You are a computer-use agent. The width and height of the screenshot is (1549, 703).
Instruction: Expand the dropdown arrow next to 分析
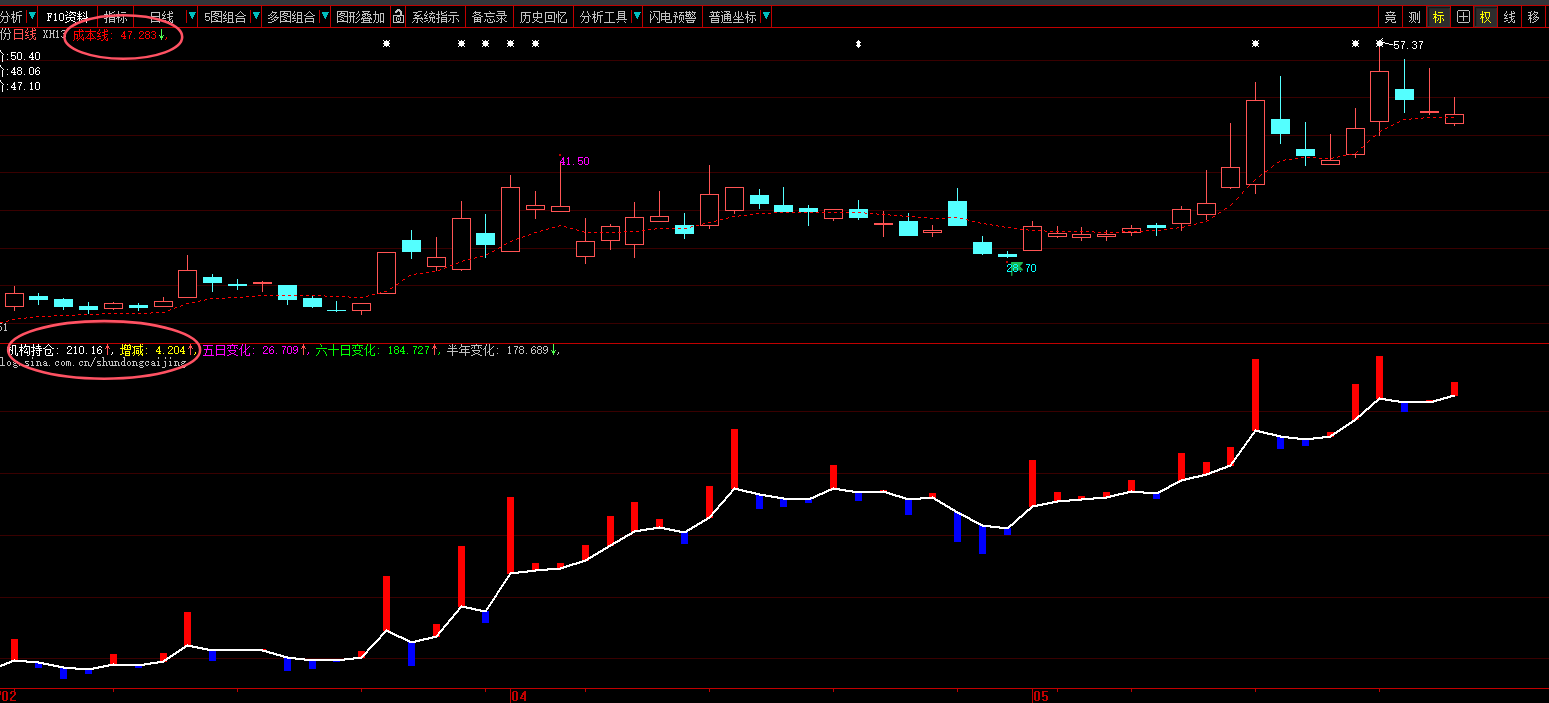pyautogui.click(x=32, y=17)
